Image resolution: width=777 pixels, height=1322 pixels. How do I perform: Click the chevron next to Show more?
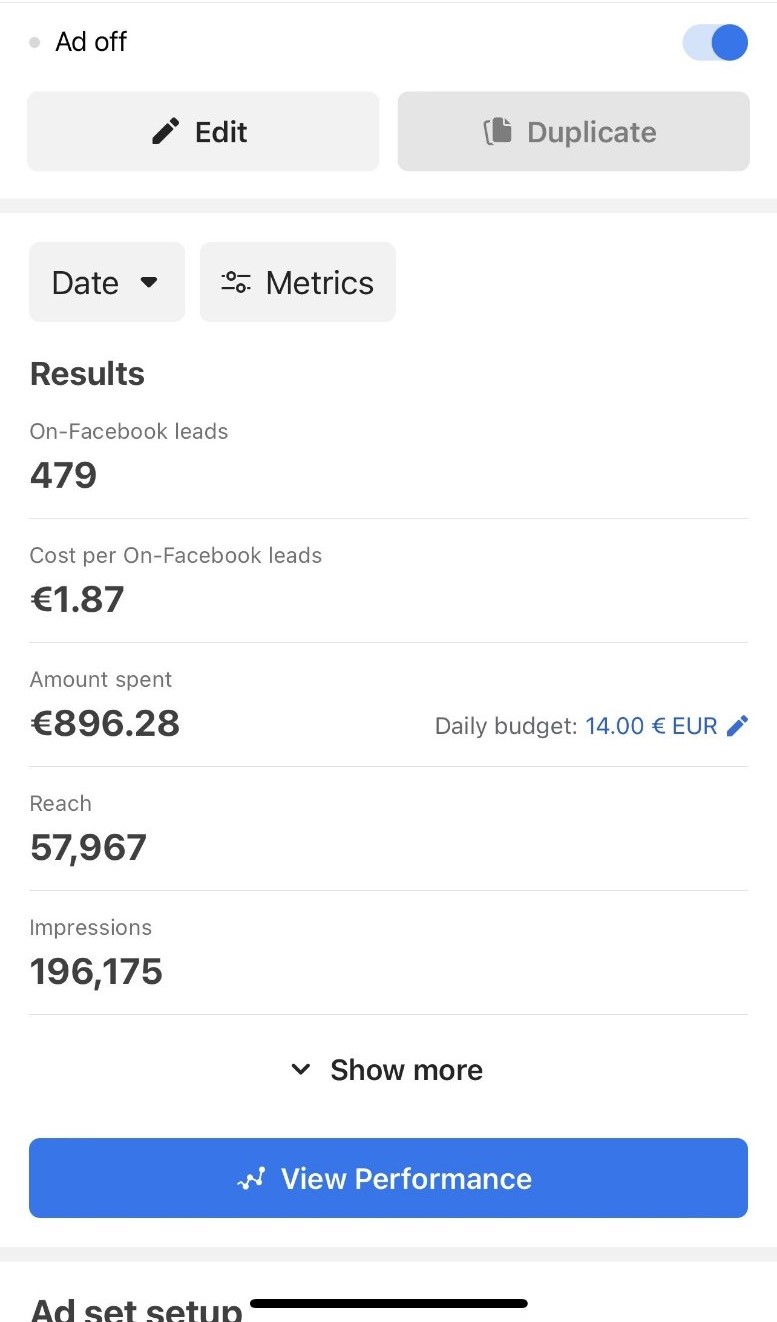coord(300,1070)
